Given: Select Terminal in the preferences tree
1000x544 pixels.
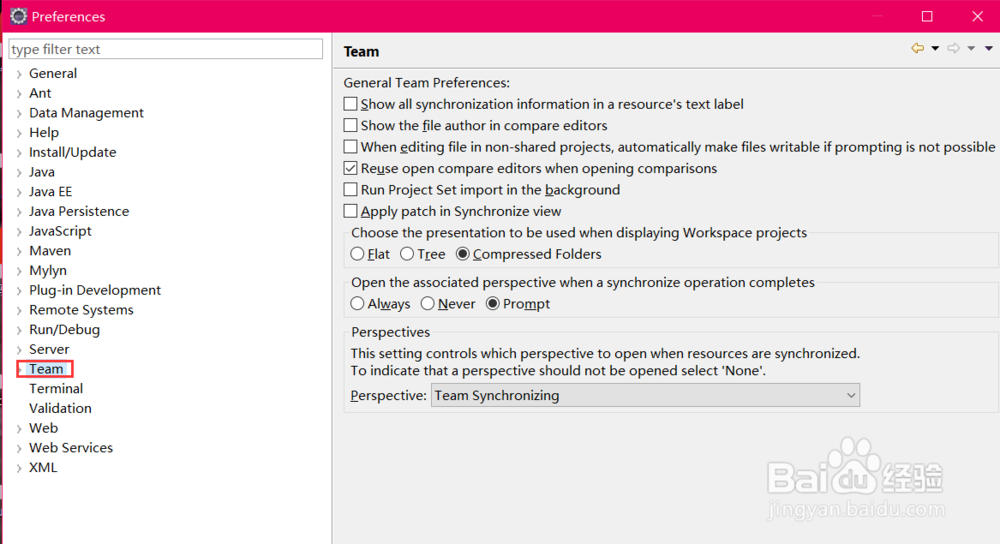Looking at the screenshot, I should (x=56, y=388).
